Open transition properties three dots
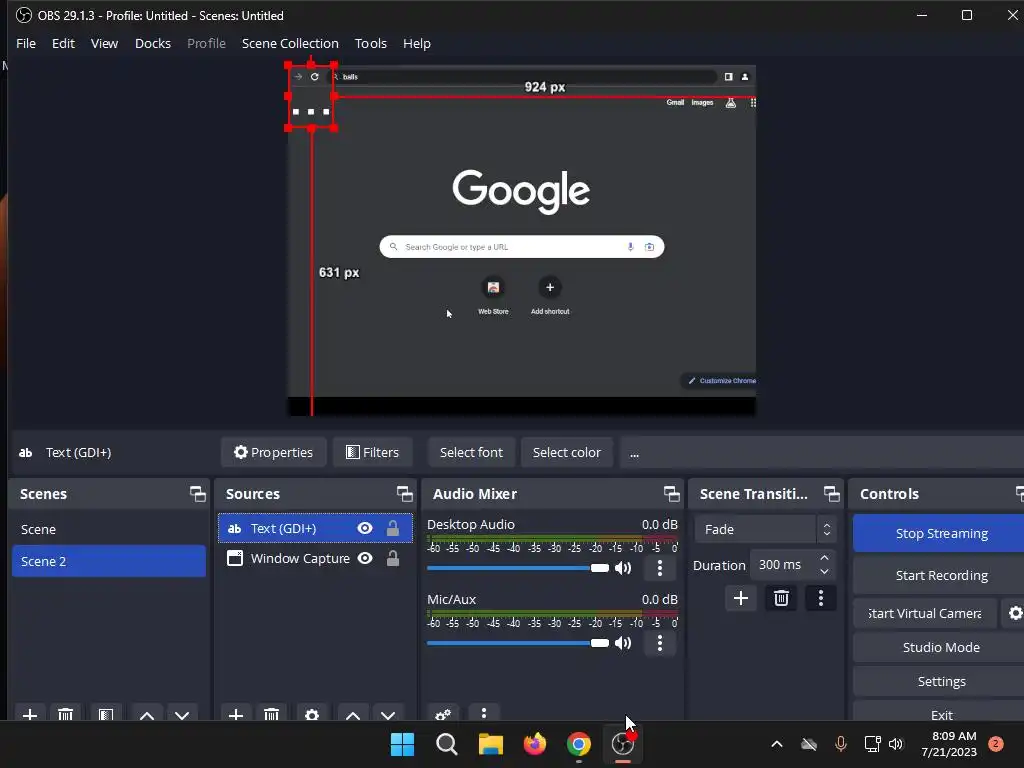Image resolution: width=1024 pixels, height=768 pixels. point(821,598)
